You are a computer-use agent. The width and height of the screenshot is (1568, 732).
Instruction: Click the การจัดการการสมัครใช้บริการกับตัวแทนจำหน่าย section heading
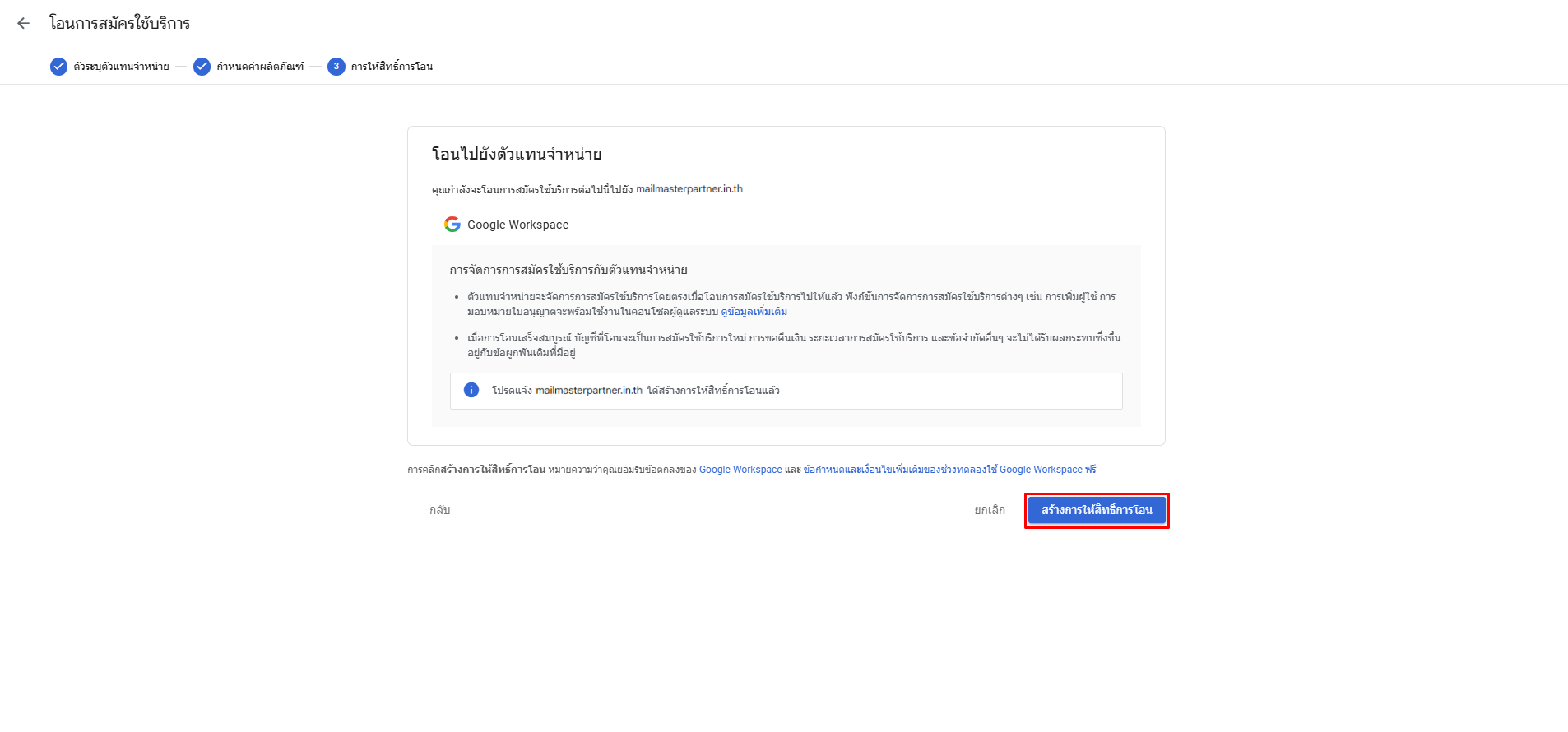[568, 270]
